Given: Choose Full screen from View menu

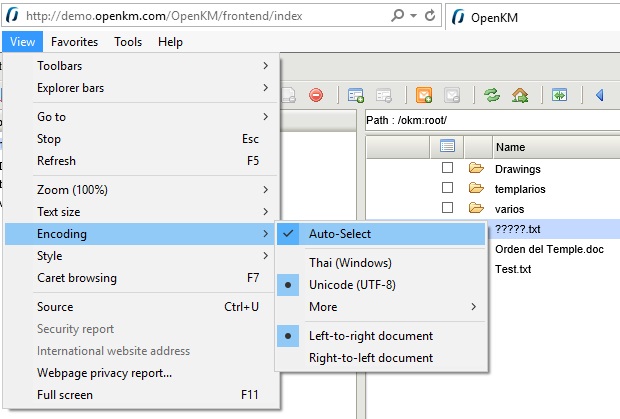Looking at the screenshot, I should [65, 395].
